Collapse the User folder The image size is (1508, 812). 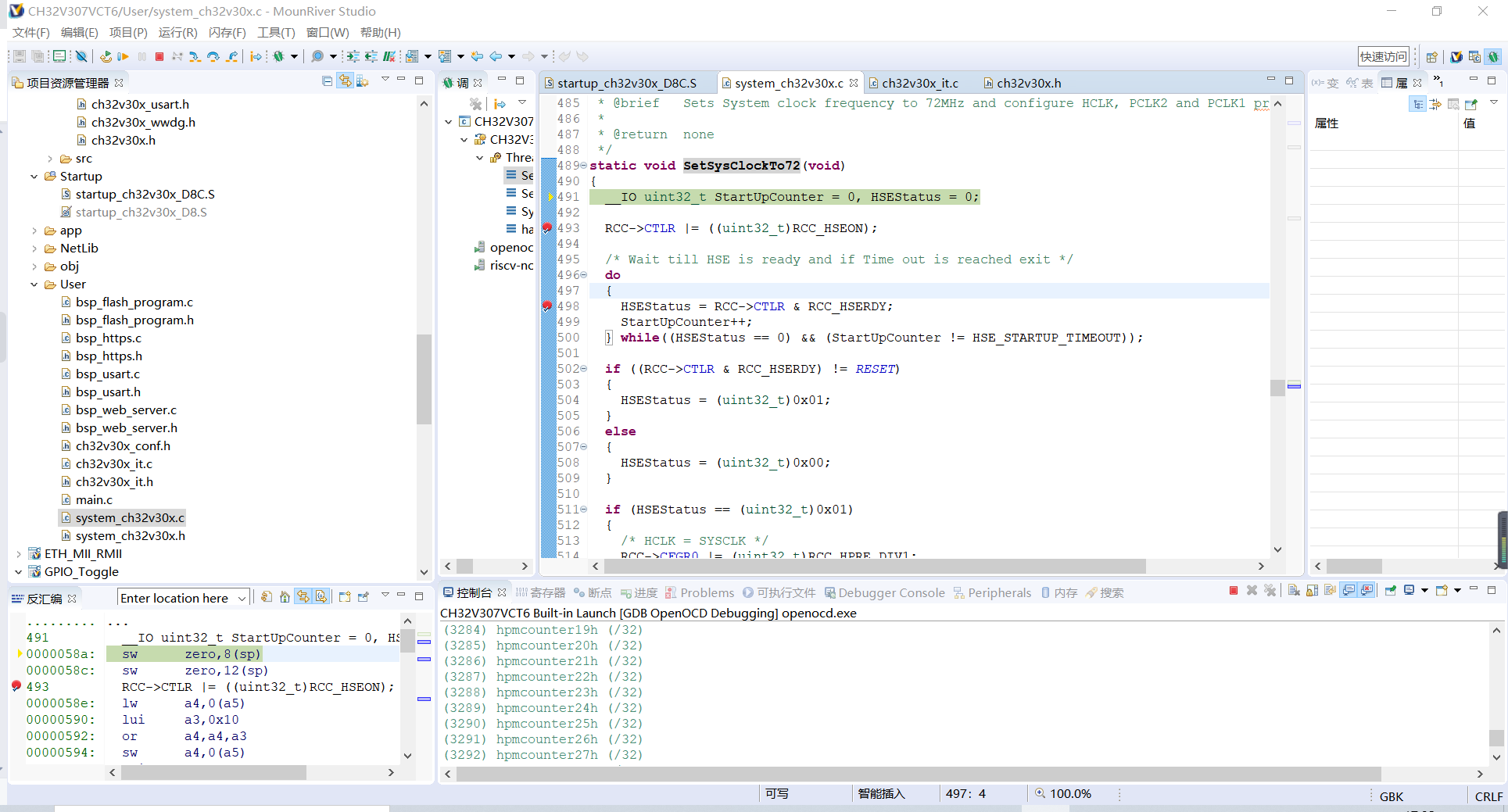coord(34,284)
